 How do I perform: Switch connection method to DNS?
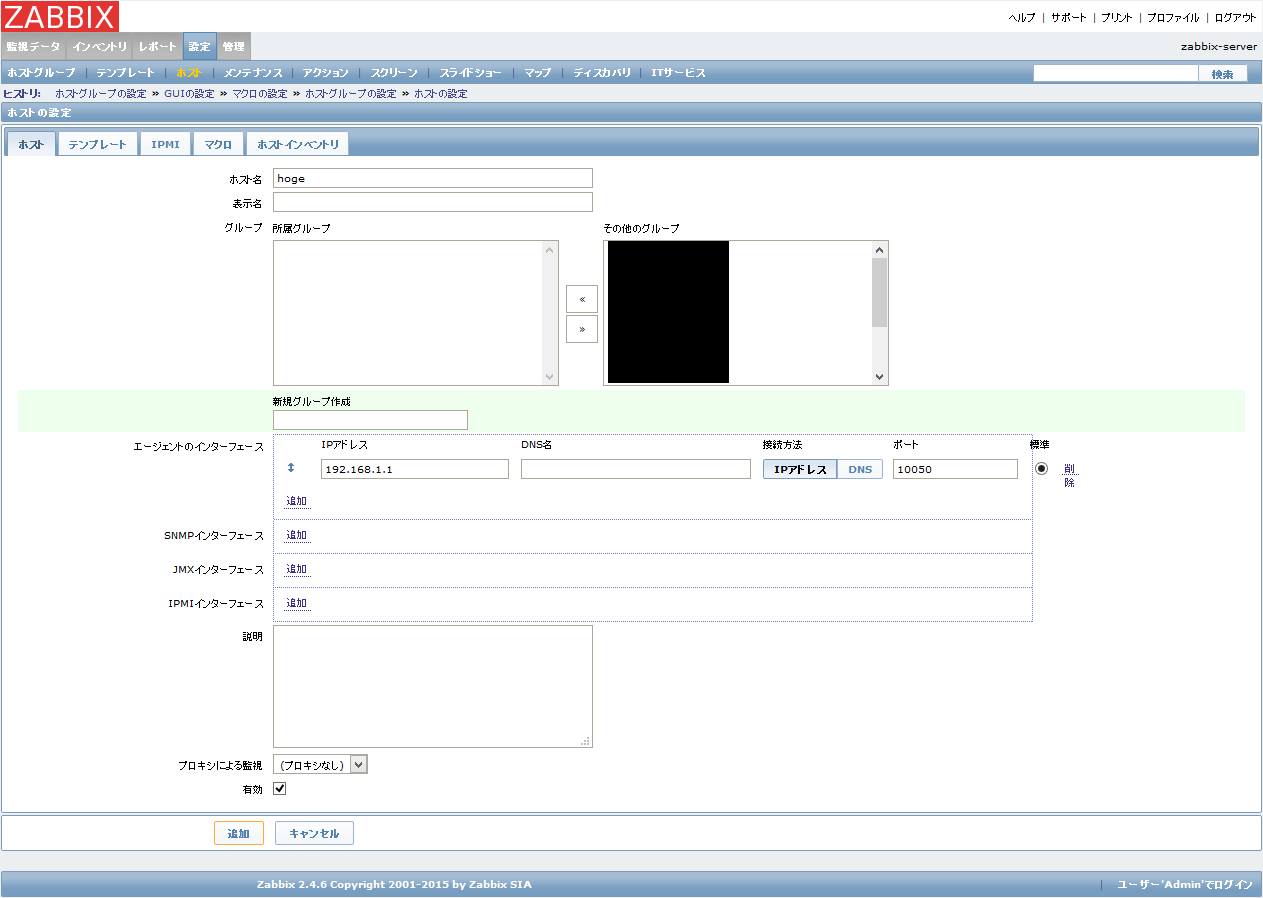point(861,467)
